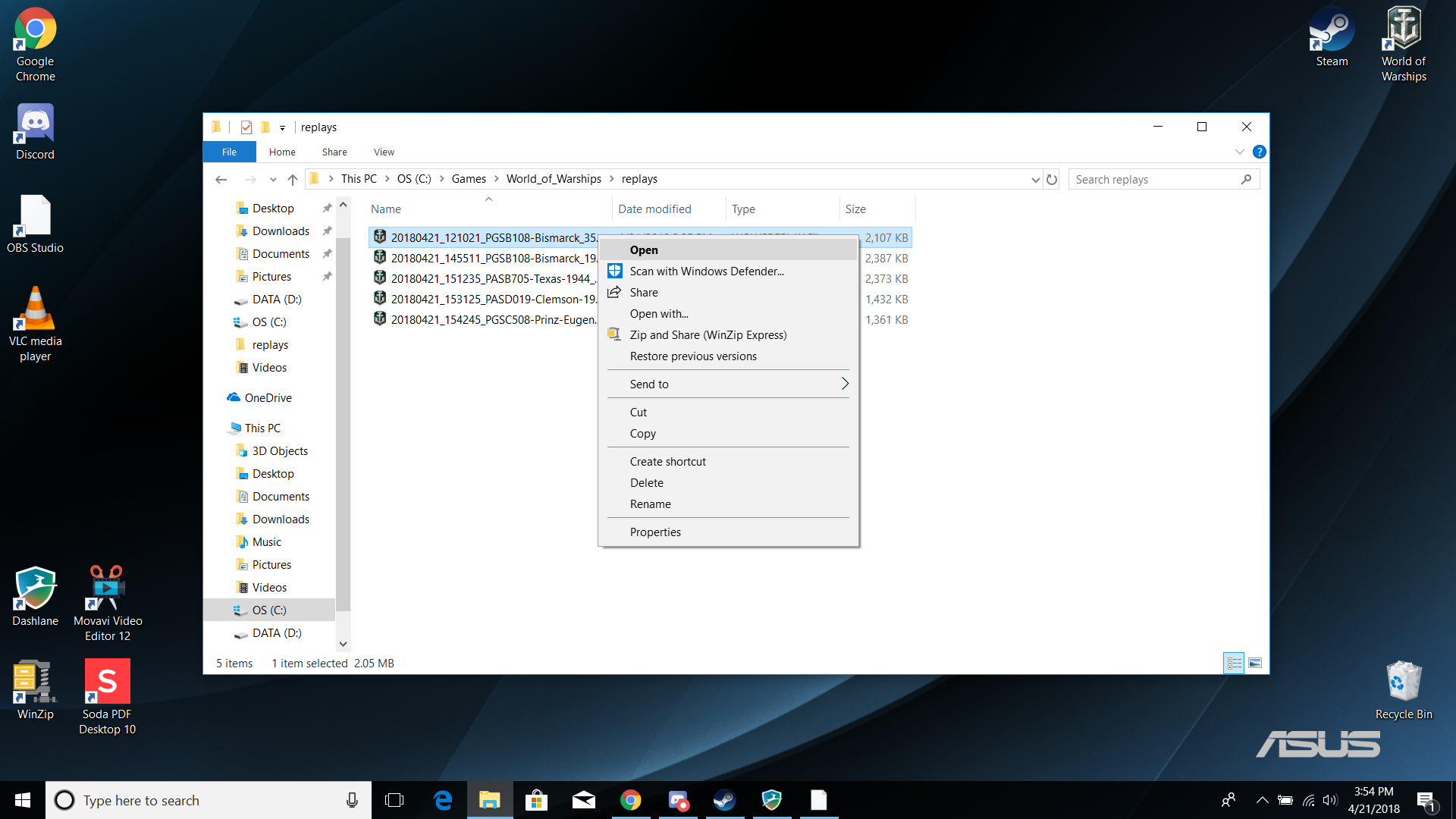Click the refresh button in address bar
The width and height of the screenshot is (1456, 819).
tap(1052, 180)
